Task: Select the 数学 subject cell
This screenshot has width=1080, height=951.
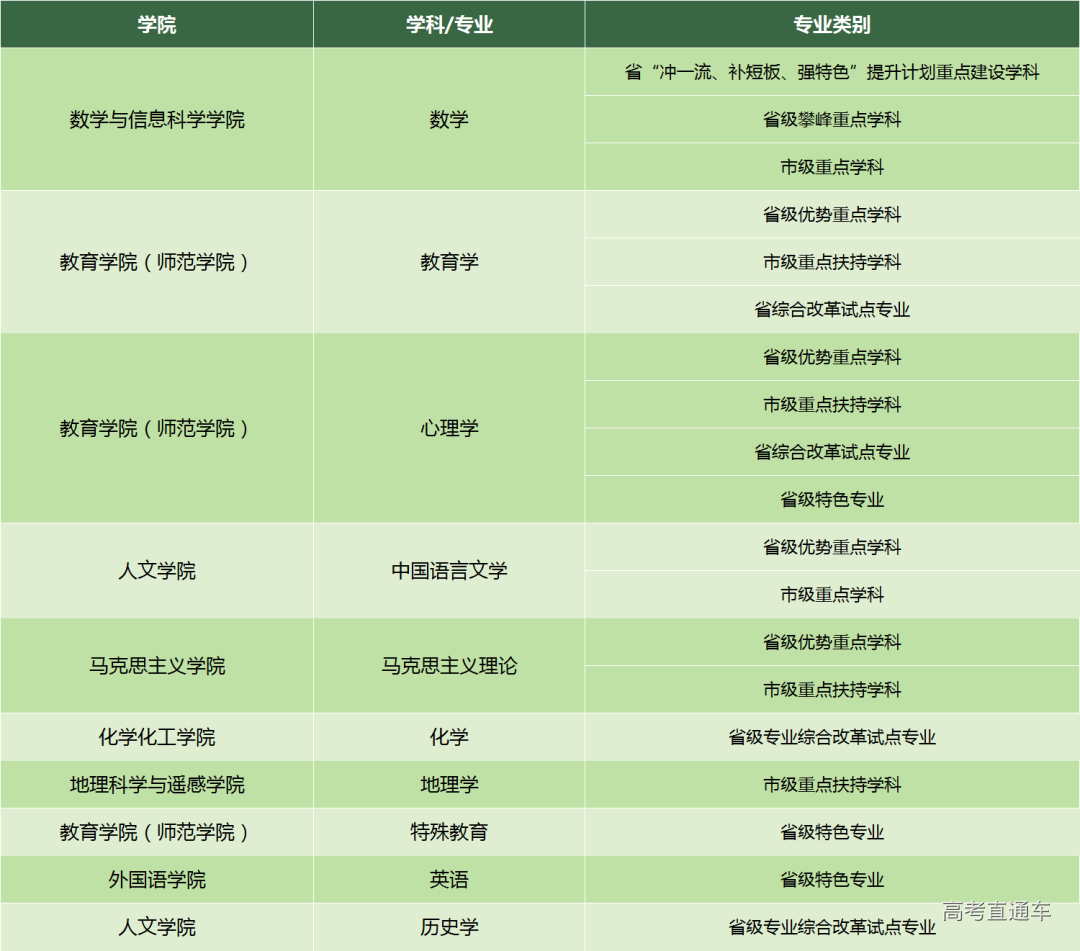Action: click(449, 120)
